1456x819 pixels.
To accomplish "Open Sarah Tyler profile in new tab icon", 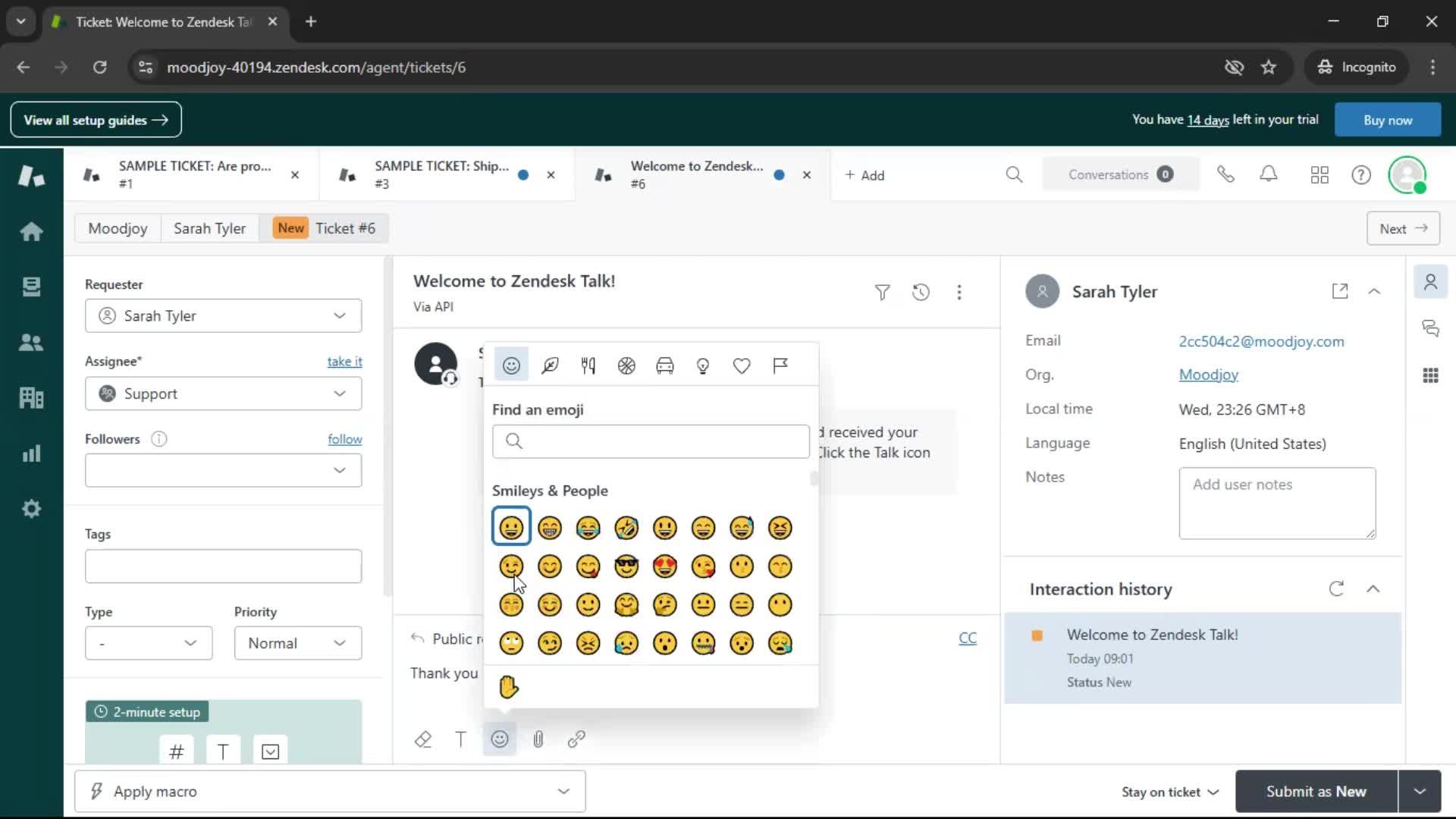I will (1340, 291).
